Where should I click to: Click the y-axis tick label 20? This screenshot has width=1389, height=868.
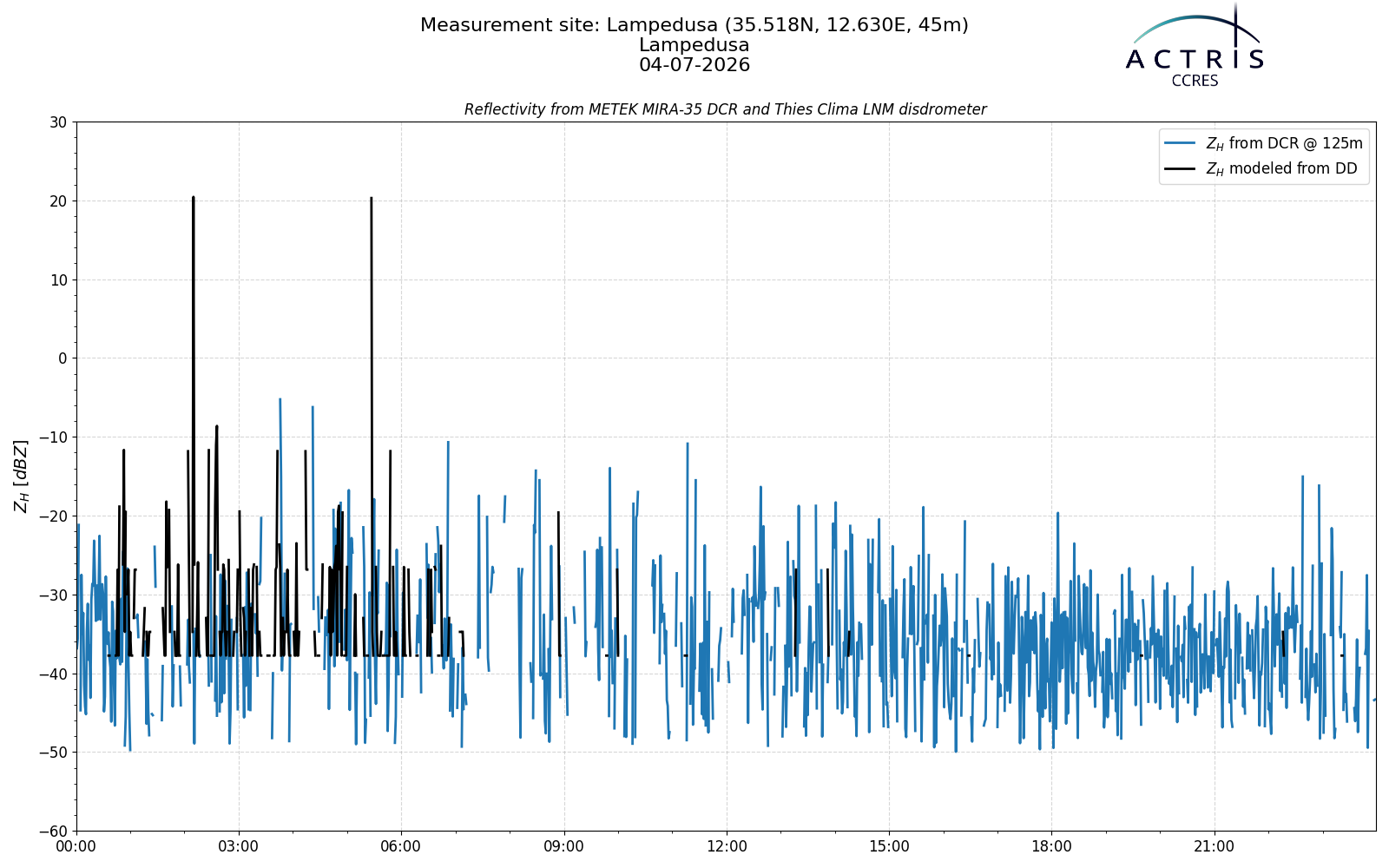[58, 201]
